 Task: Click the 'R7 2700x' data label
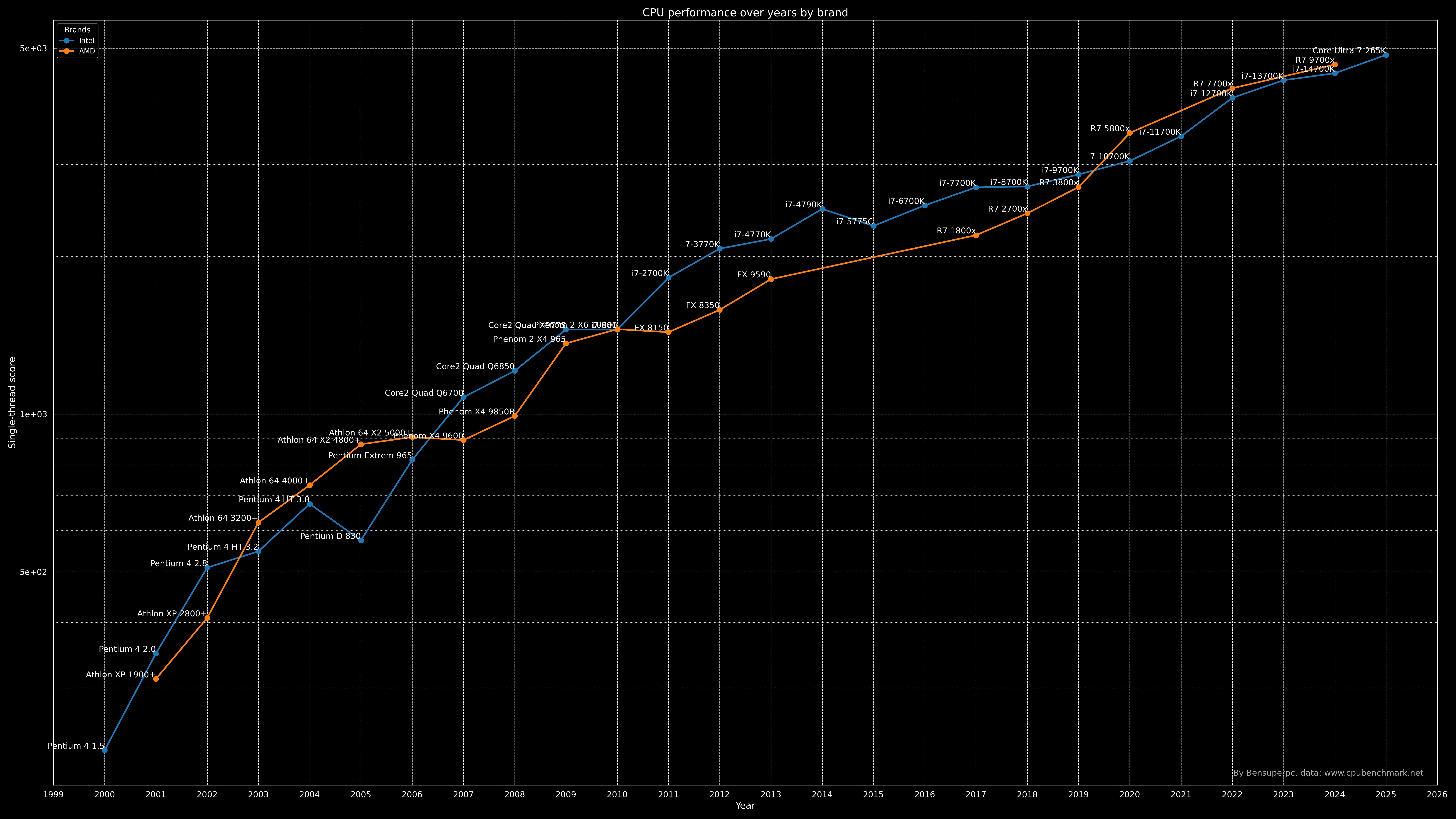tap(1008, 209)
